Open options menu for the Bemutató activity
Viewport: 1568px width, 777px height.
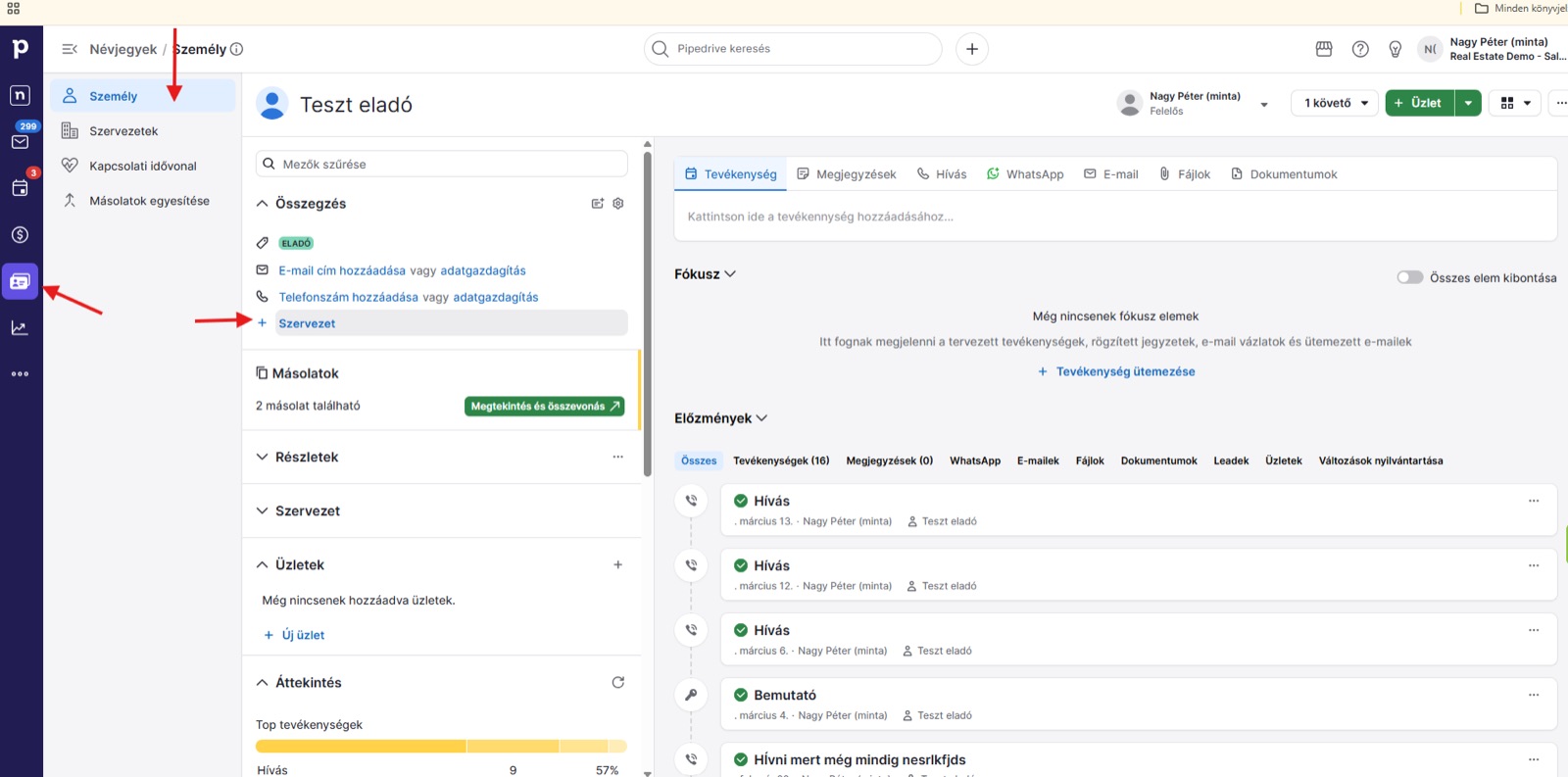click(x=1534, y=695)
